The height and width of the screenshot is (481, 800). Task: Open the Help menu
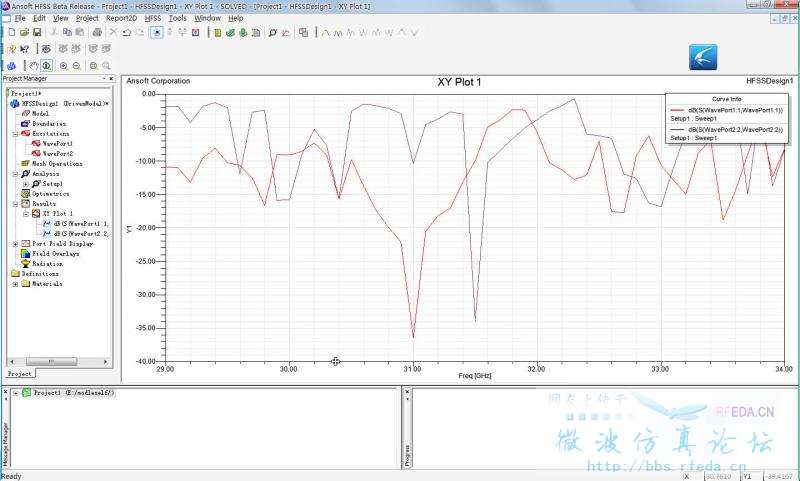coord(235,18)
